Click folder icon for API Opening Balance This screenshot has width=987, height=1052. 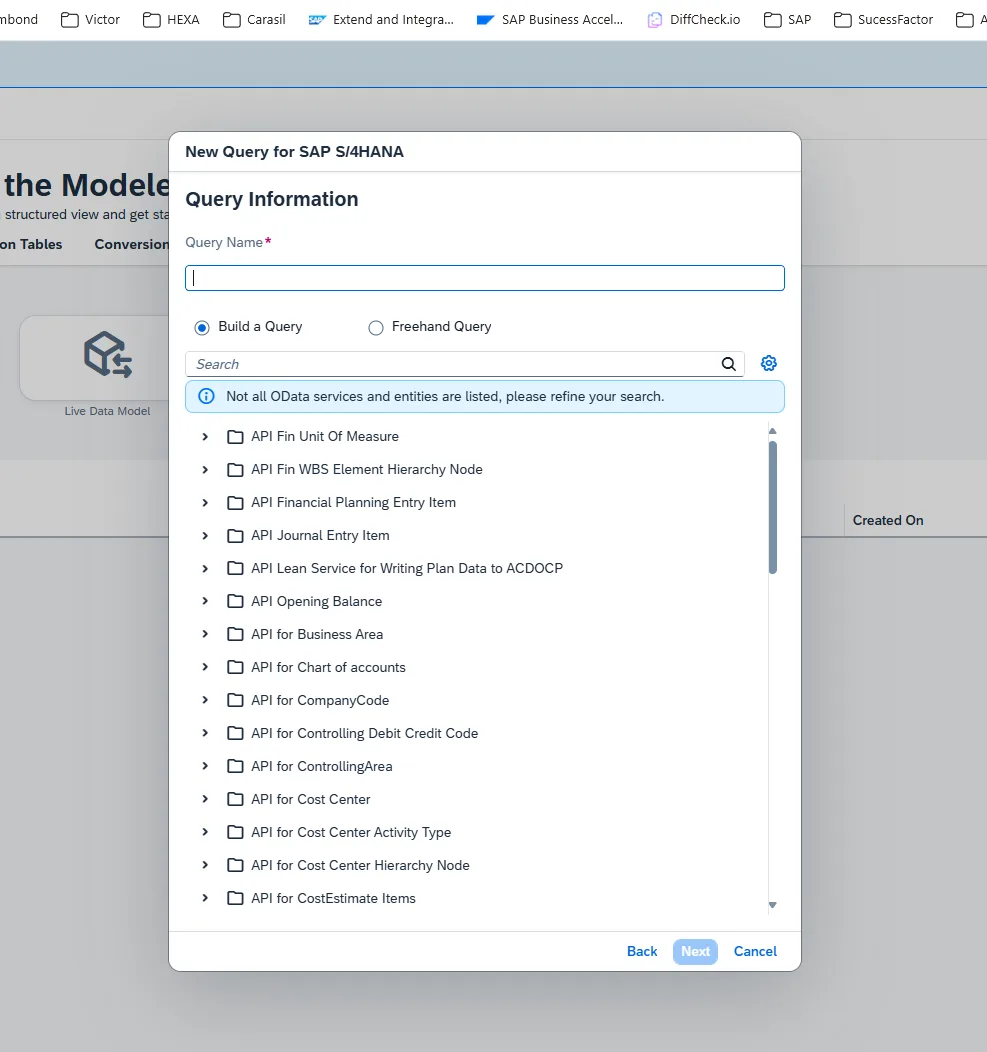tap(235, 602)
